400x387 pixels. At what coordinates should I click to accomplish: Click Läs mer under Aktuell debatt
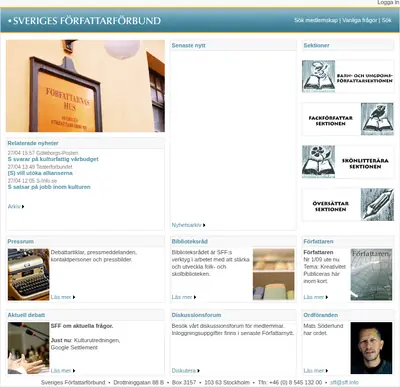pos(61,371)
